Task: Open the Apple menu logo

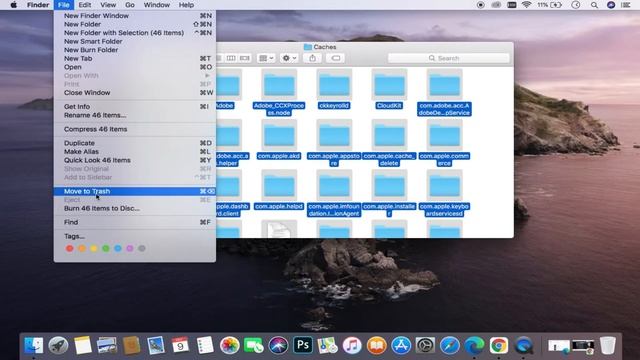Action: (x=13, y=5)
